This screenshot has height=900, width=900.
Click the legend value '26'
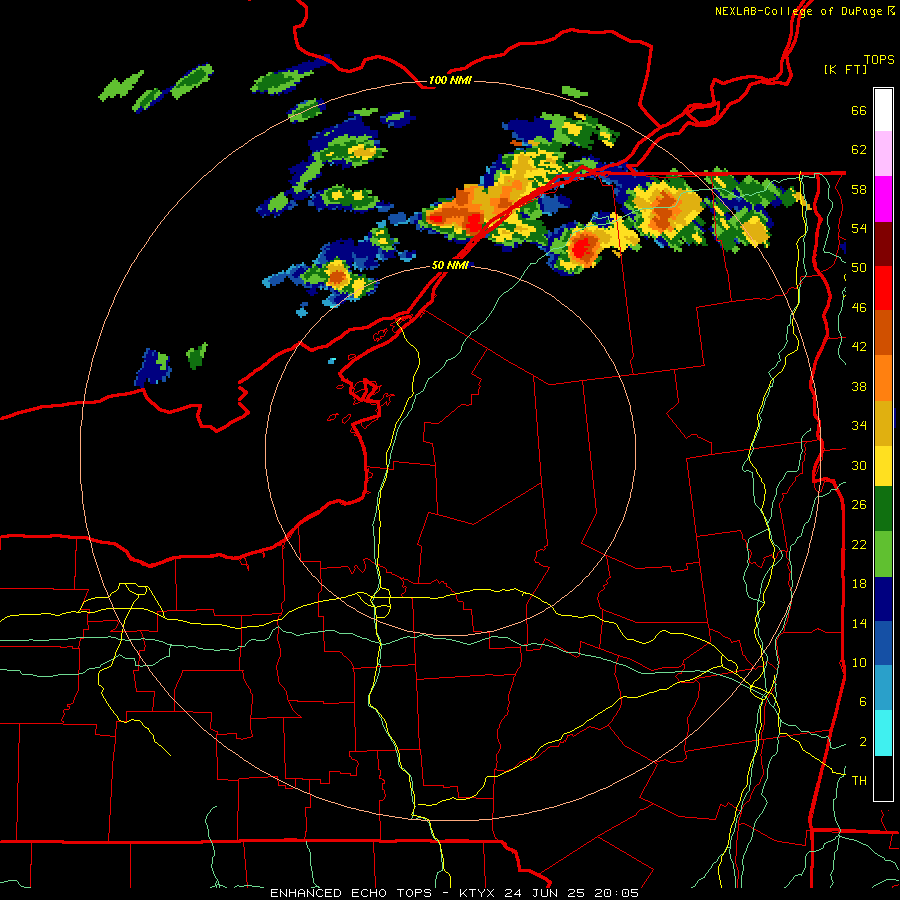(x=859, y=505)
